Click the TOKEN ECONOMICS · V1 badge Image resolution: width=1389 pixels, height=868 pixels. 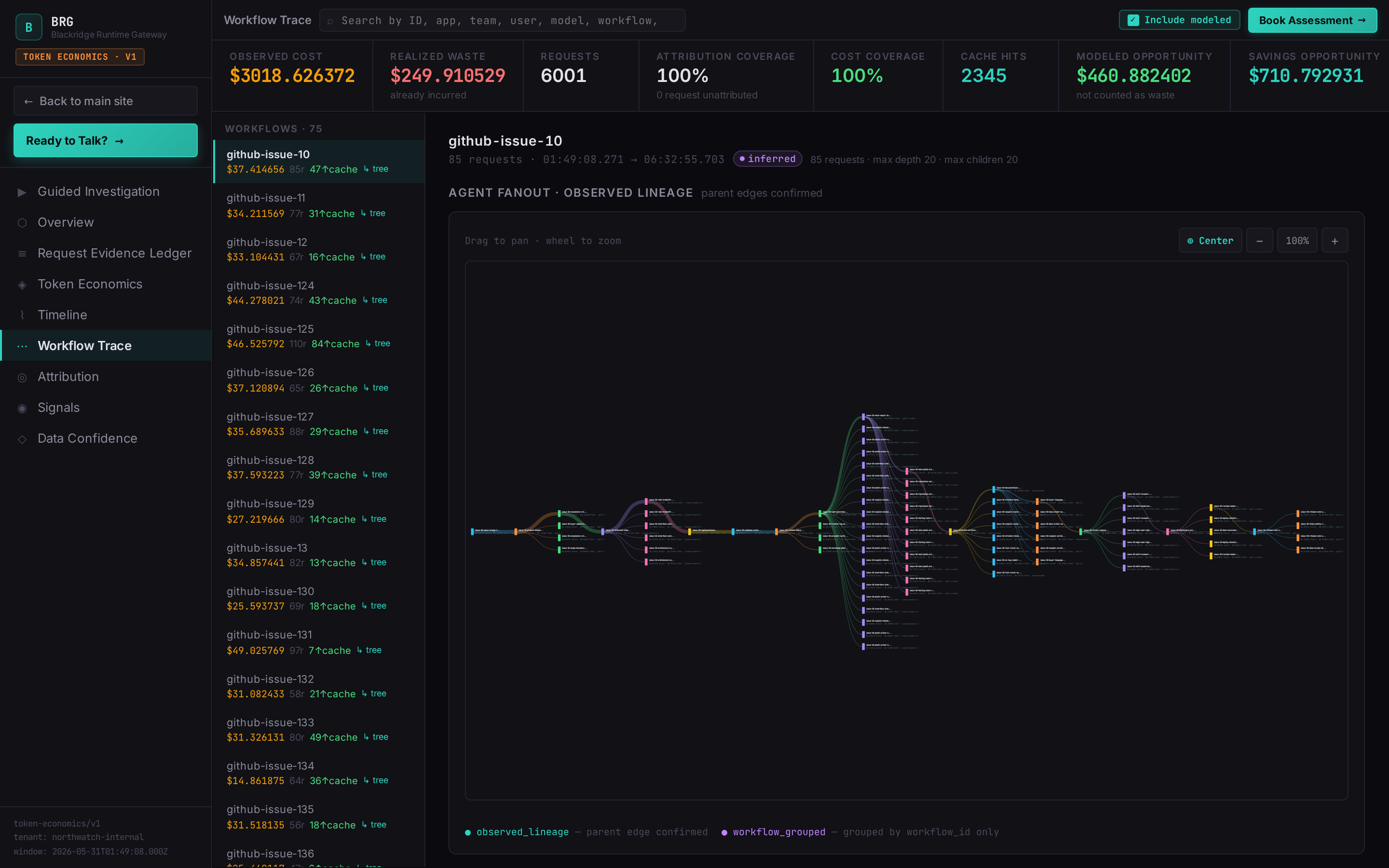[x=80, y=57]
